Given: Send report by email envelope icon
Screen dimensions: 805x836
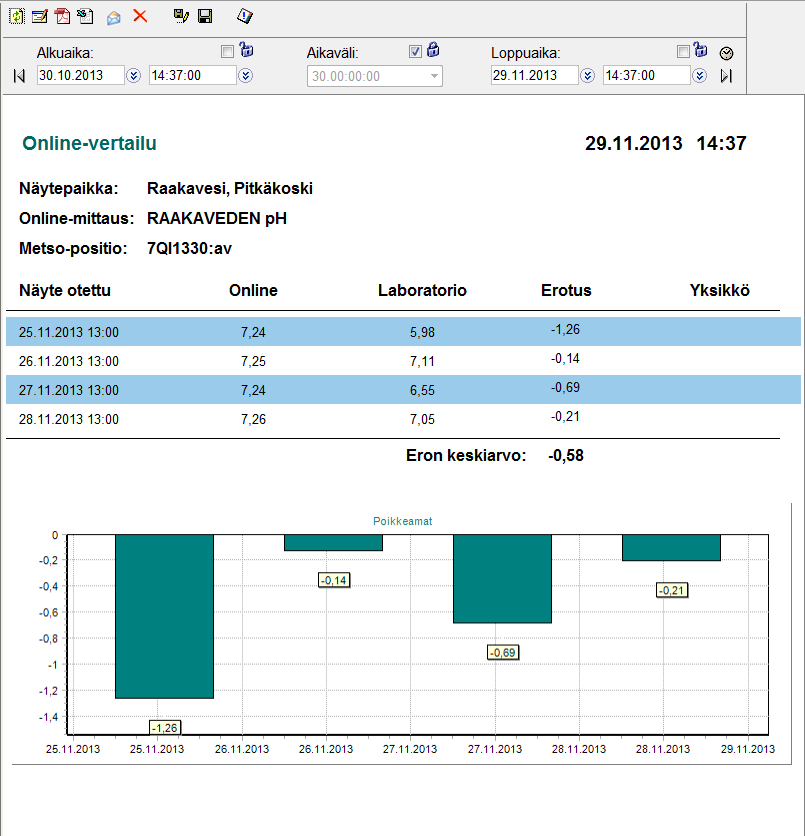Looking at the screenshot, I should click(x=113, y=18).
